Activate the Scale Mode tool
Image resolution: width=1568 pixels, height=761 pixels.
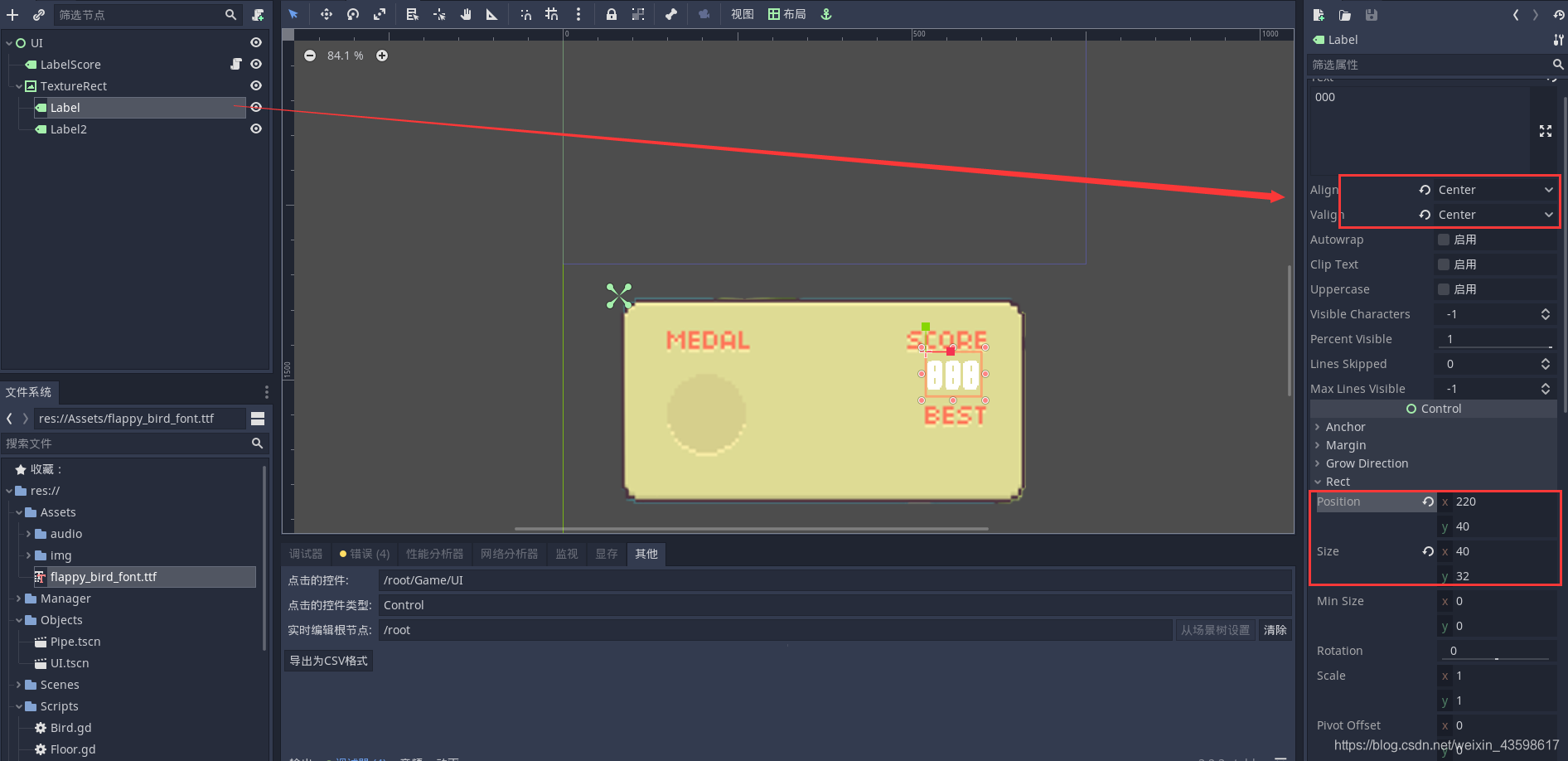pyautogui.click(x=380, y=14)
